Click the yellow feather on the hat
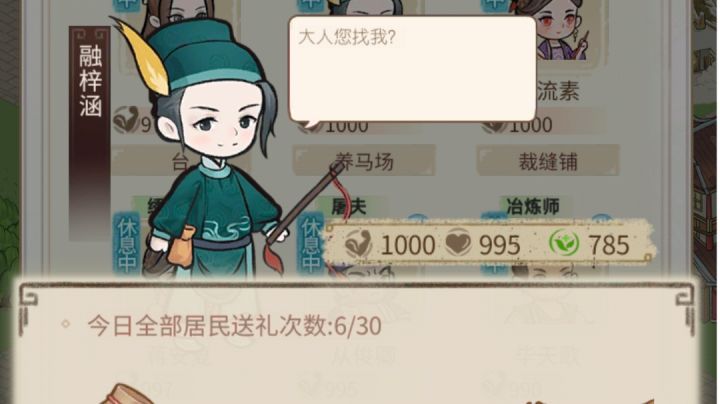 click(x=140, y=57)
